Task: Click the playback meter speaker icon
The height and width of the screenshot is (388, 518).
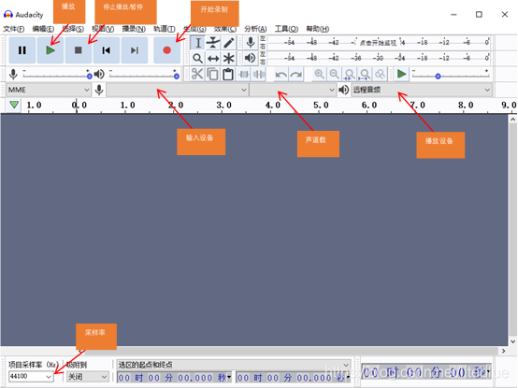Action: pos(250,58)
